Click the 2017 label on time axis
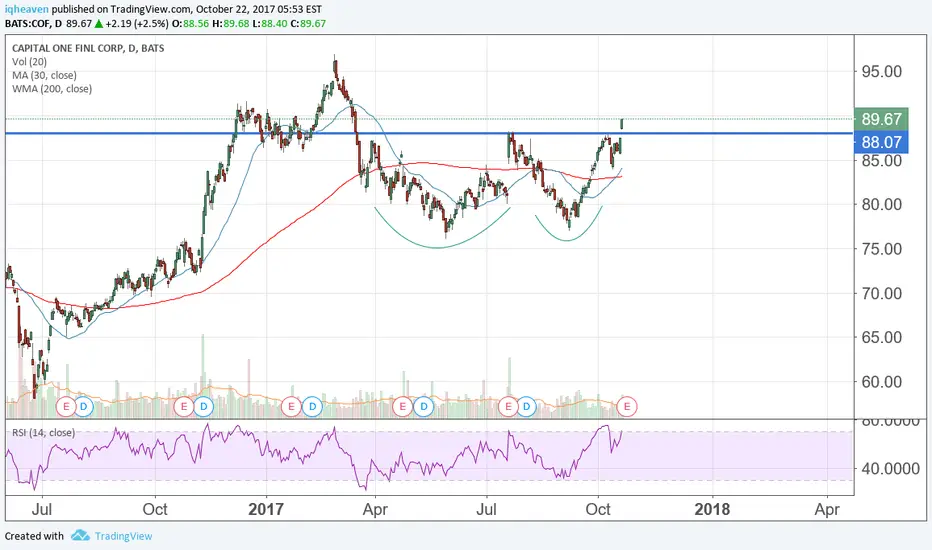This screenshot has width=932, height=550. pos(266,510)
